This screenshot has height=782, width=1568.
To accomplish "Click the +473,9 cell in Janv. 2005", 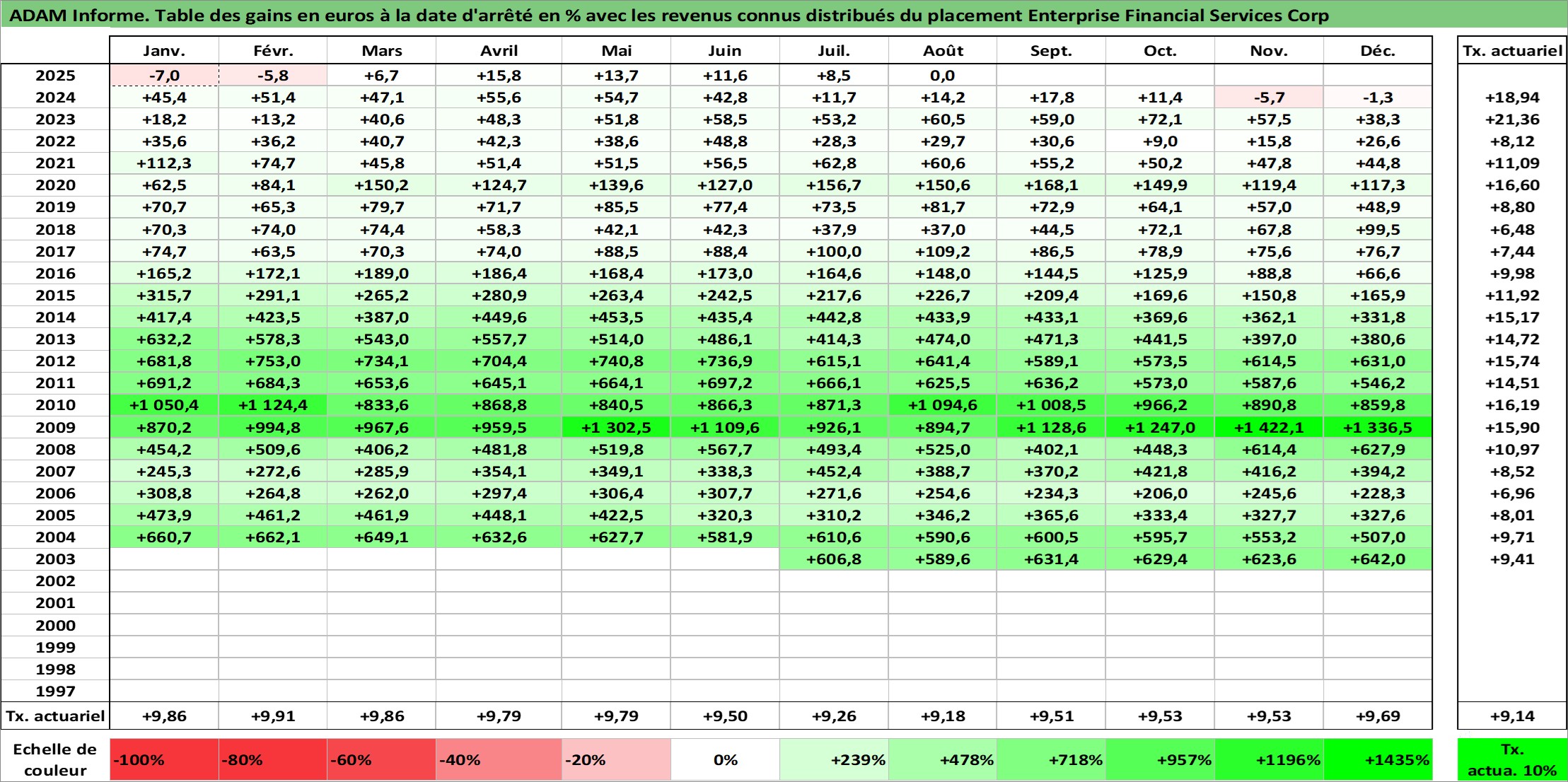I will pyautogui.click(x=164, y=515).
